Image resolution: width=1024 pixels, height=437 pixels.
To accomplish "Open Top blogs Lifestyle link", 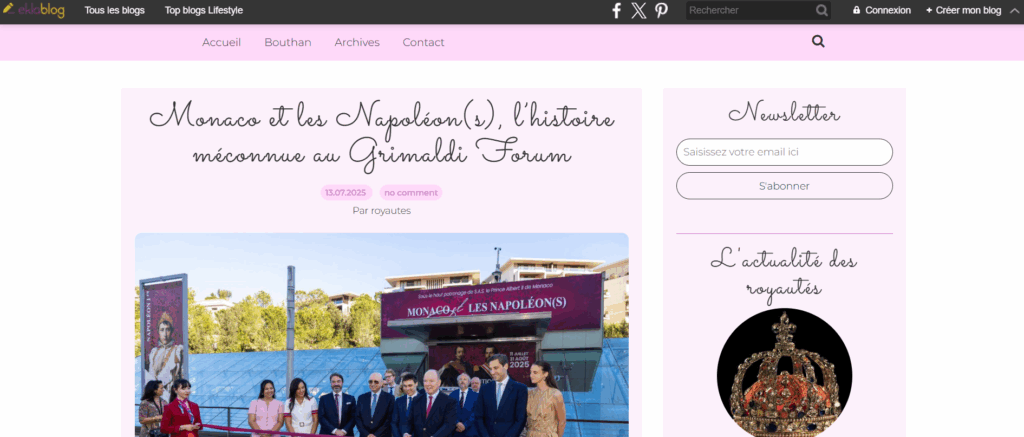I will [204, 10].
